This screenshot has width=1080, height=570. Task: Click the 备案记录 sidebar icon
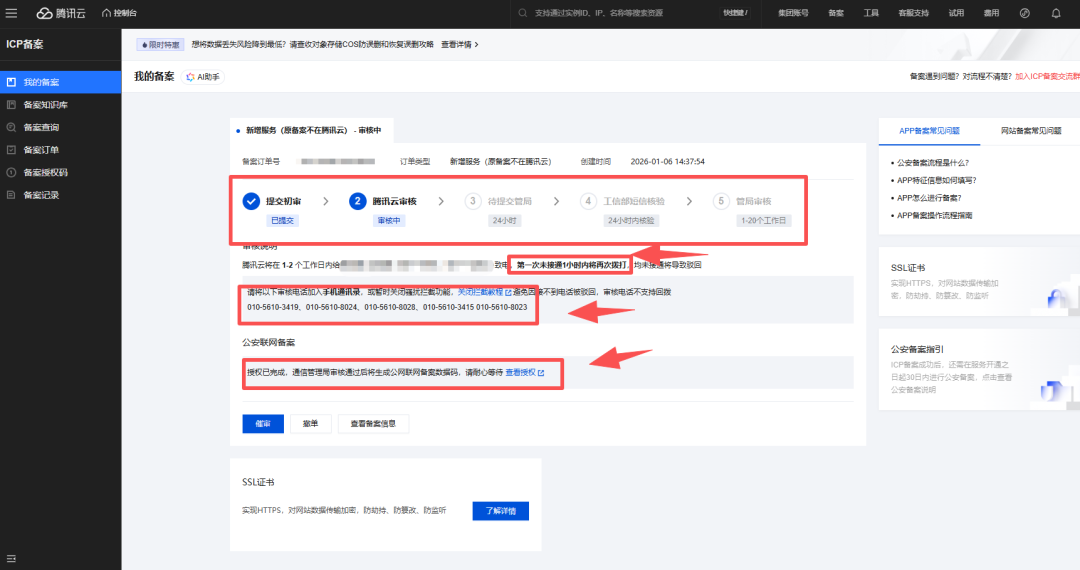click(x=11, y=195)
